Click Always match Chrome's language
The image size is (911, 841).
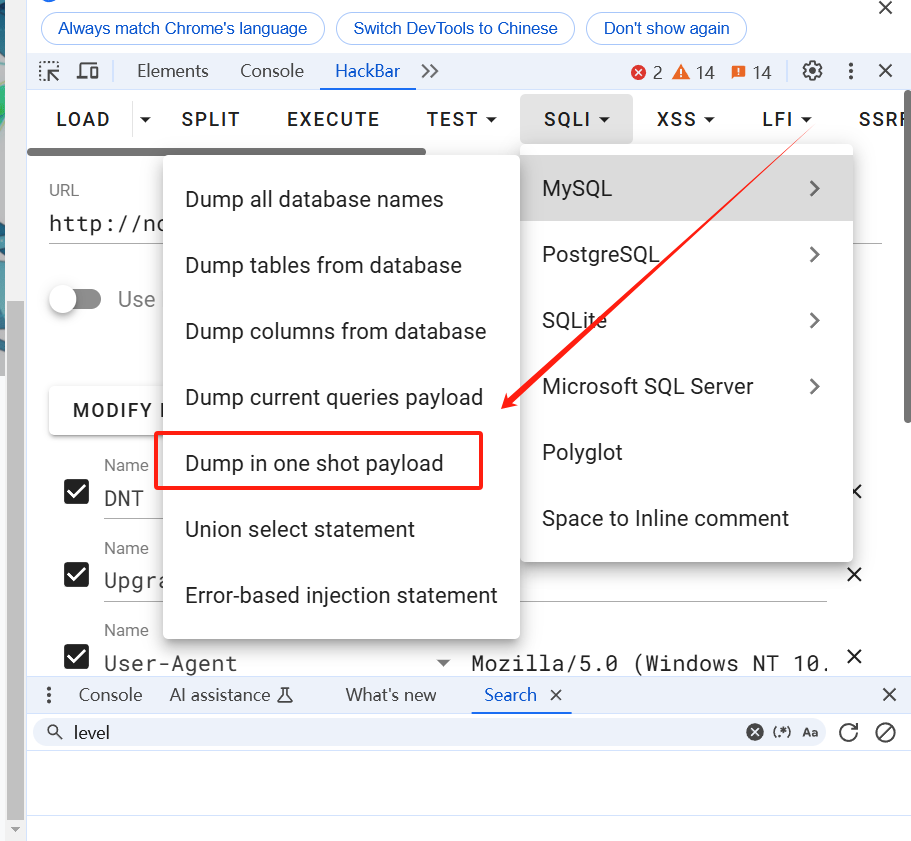[x=182, y=28]
